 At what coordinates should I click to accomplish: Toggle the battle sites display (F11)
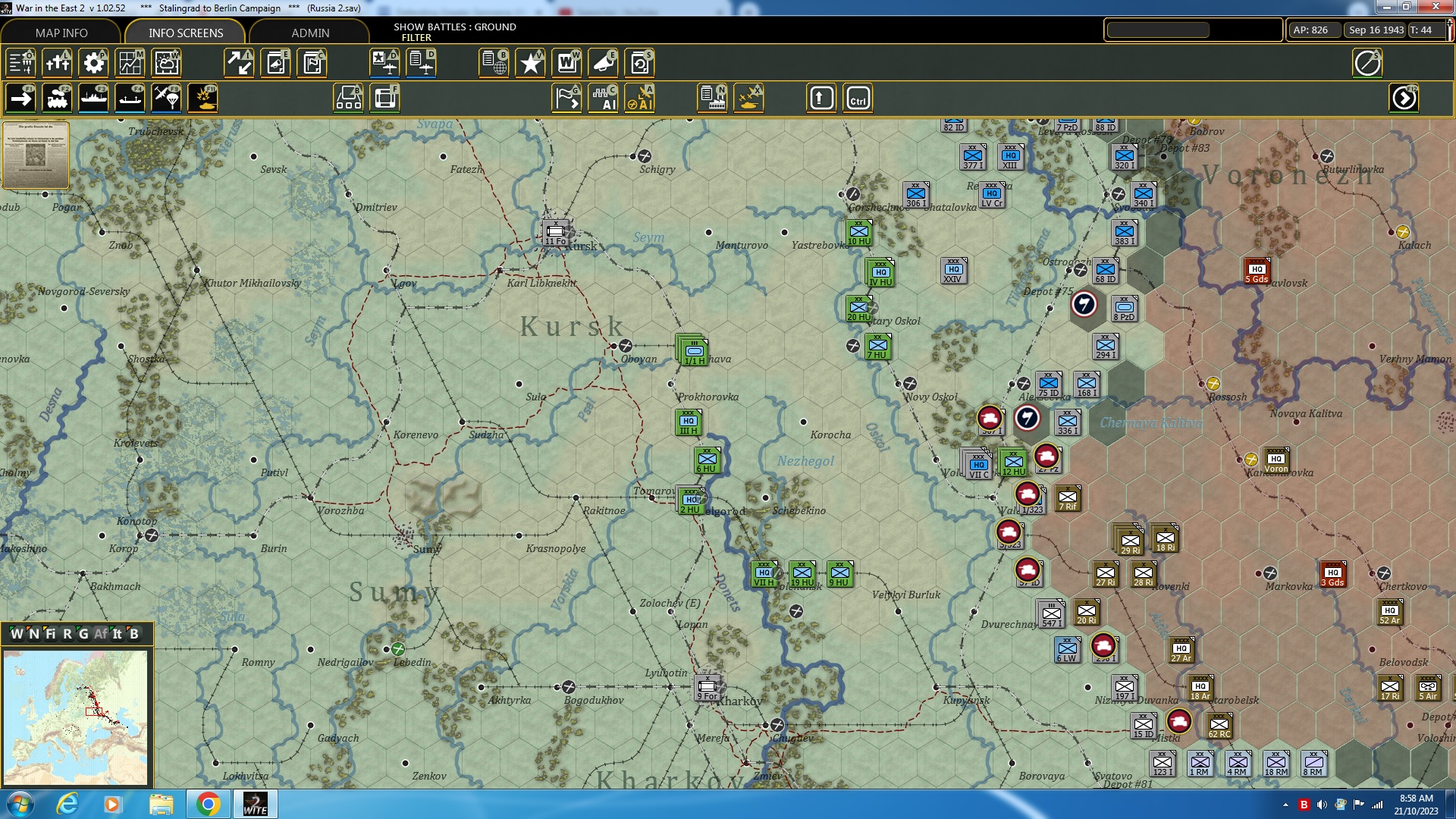pos(202,99)
